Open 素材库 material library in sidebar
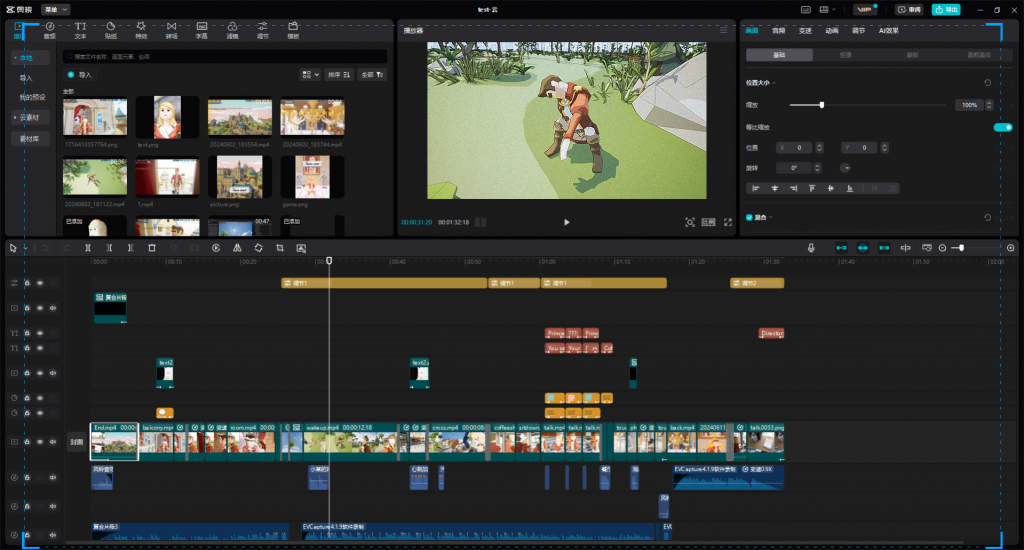This screenshot has height=550, width=1024. [29, 139]
